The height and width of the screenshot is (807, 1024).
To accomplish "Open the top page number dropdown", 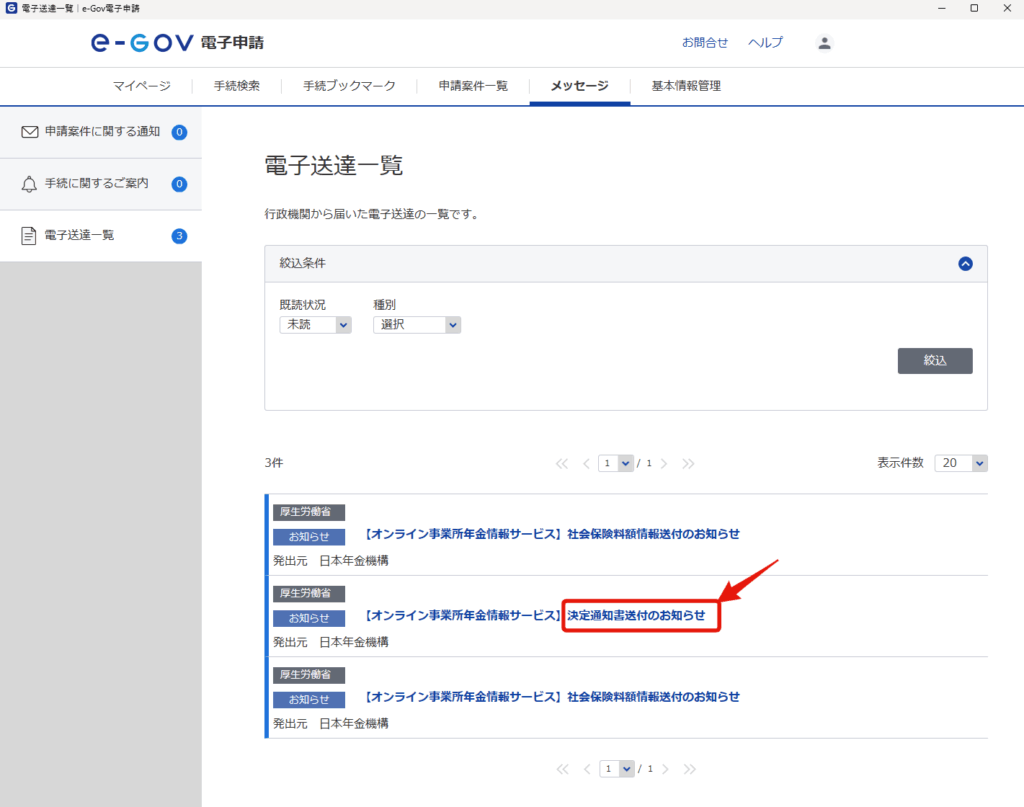I will pyautogui.click(x=616, y=463).
